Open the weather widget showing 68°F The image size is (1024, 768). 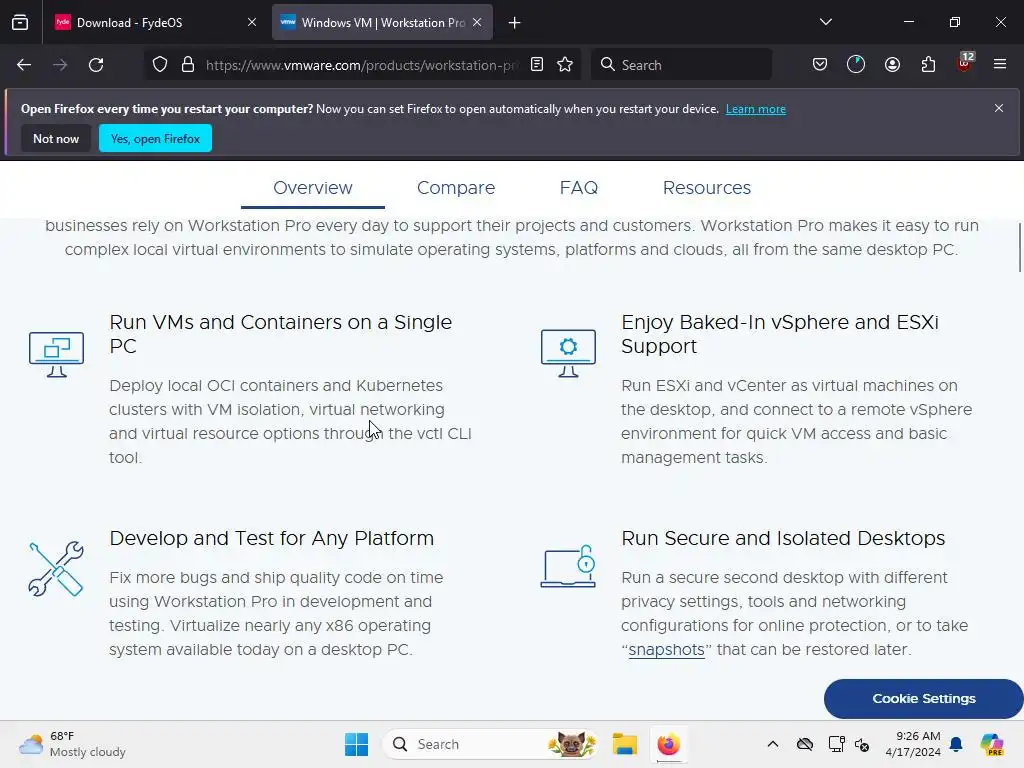point(72,744)
